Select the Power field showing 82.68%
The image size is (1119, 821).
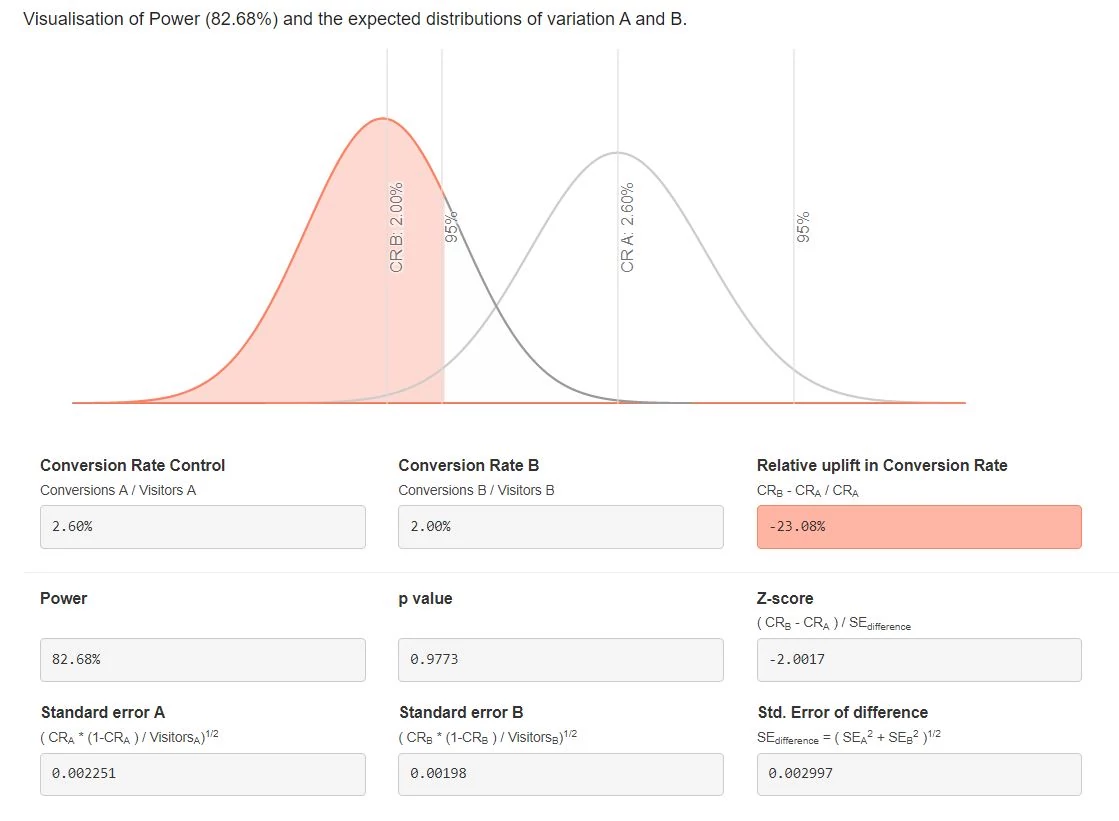202,659
